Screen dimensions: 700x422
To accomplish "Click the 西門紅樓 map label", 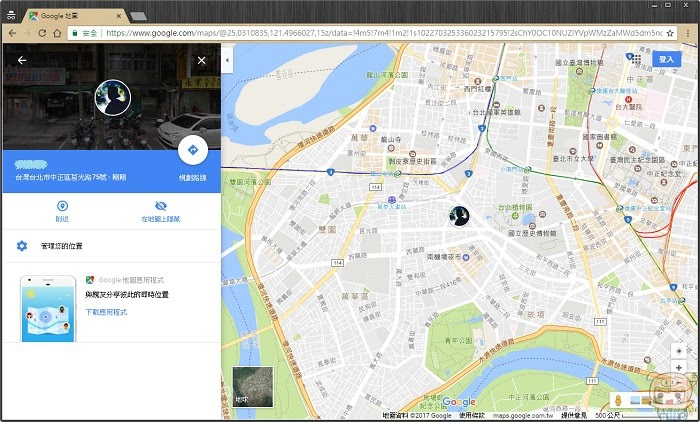I will 477,89.
